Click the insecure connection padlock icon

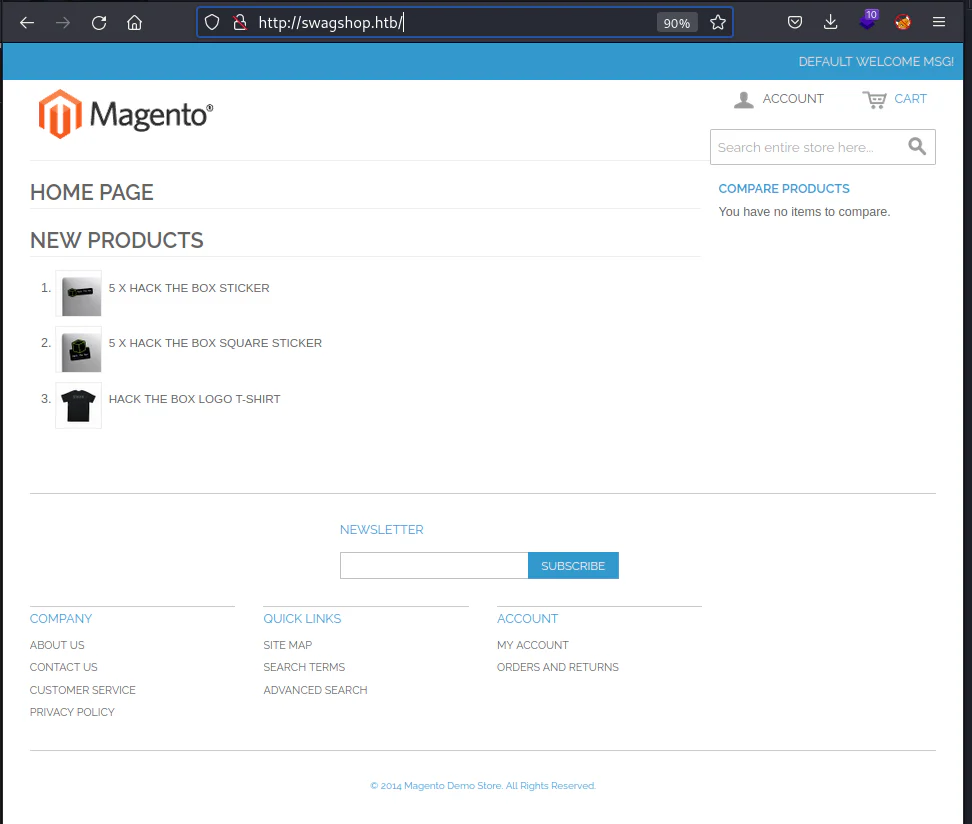point(240,23)
